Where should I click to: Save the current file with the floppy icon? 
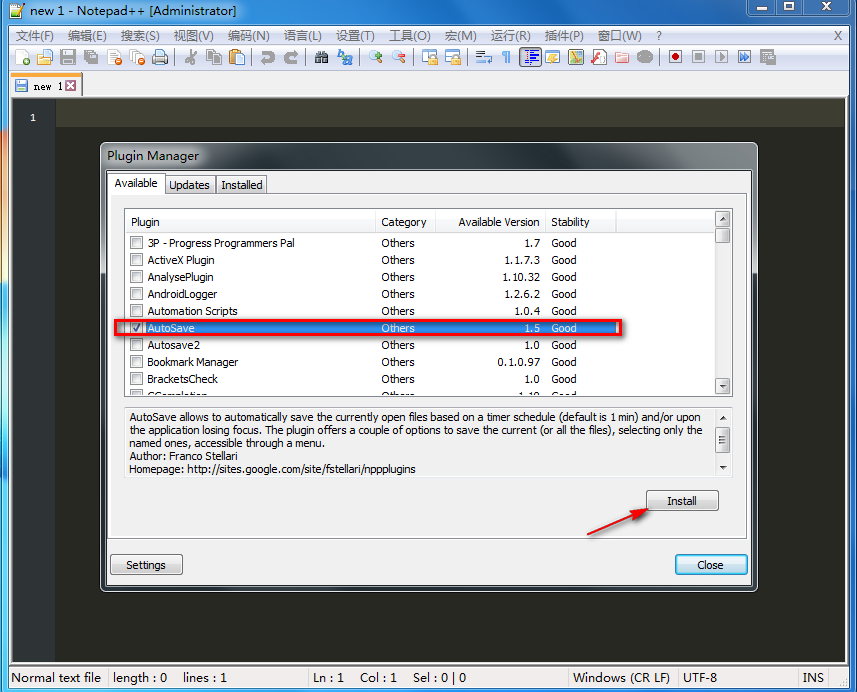coord(68,57)
